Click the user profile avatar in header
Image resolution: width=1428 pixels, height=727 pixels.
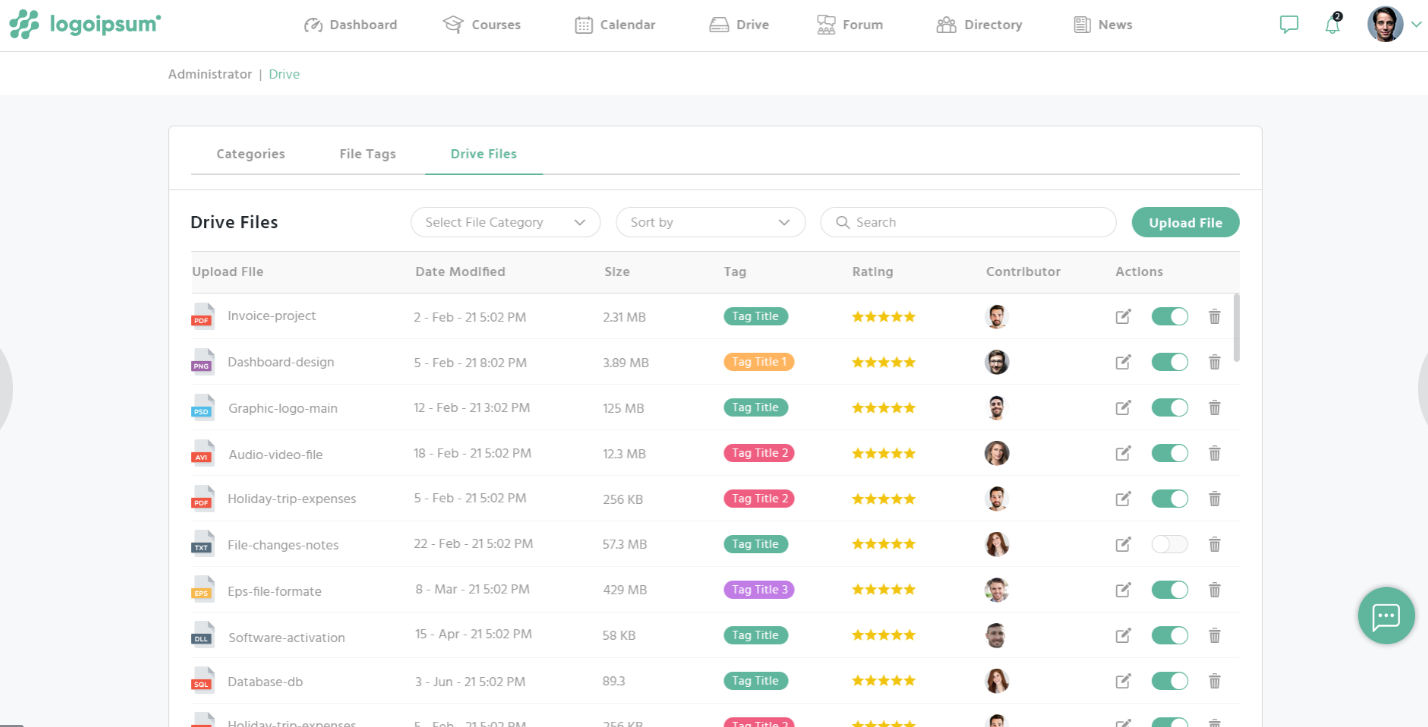click(x=1385, y=24)
